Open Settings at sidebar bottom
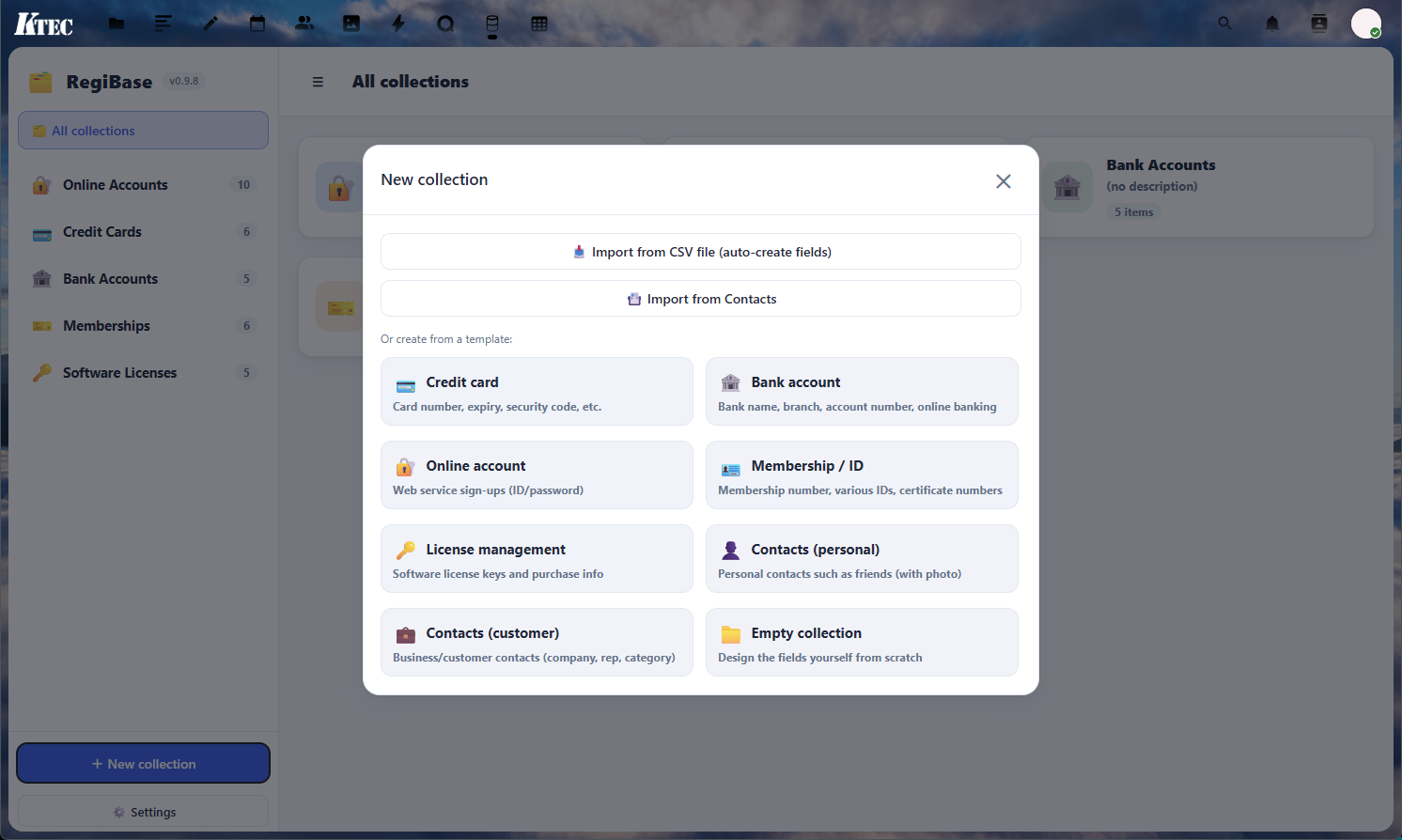The height and width of the screenshot is (840, 1402). [x=143, y=812]
